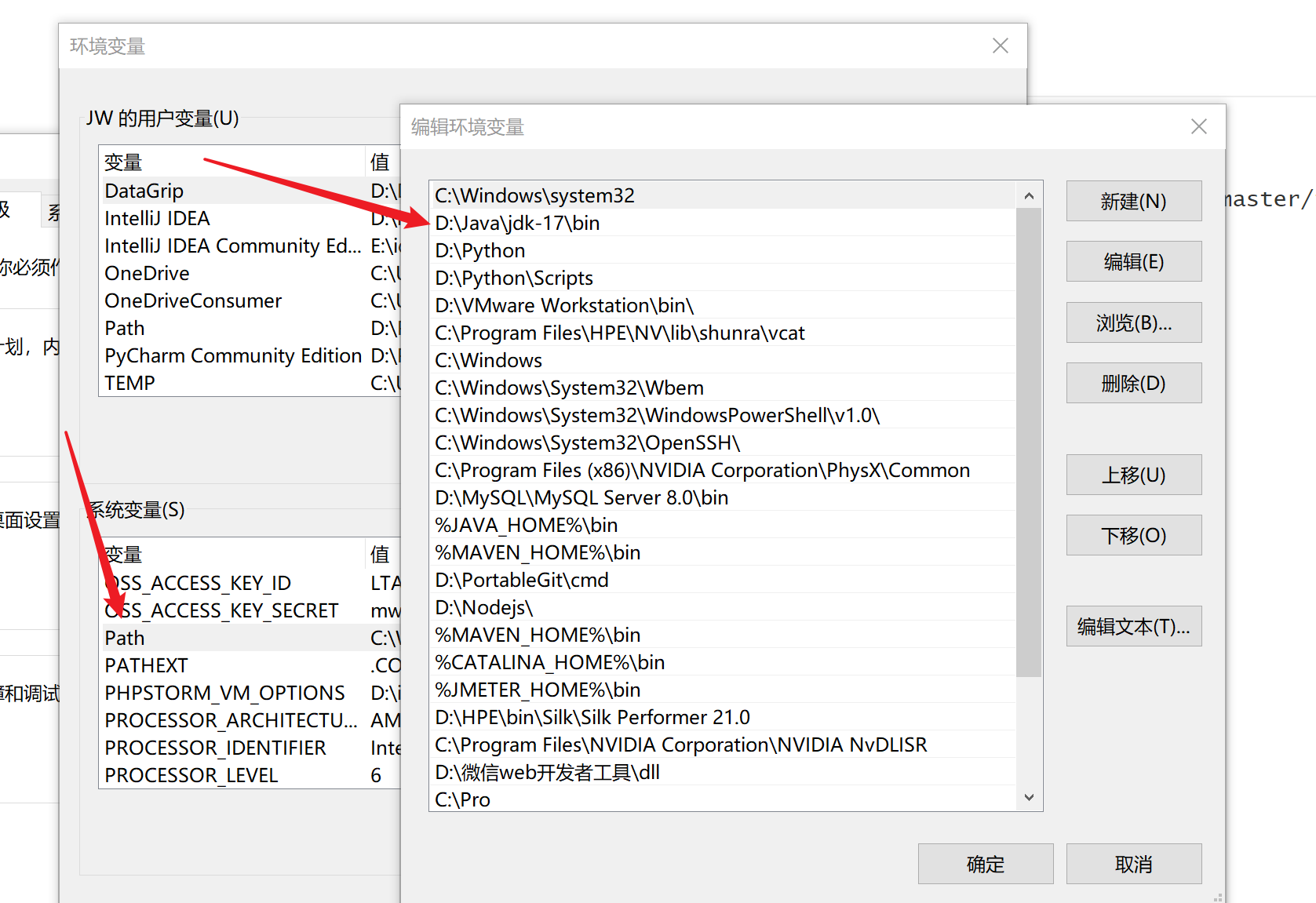Select the OneDriveConsumer user variable
The height and width of the screenshot is (903, 1316).
250,300
